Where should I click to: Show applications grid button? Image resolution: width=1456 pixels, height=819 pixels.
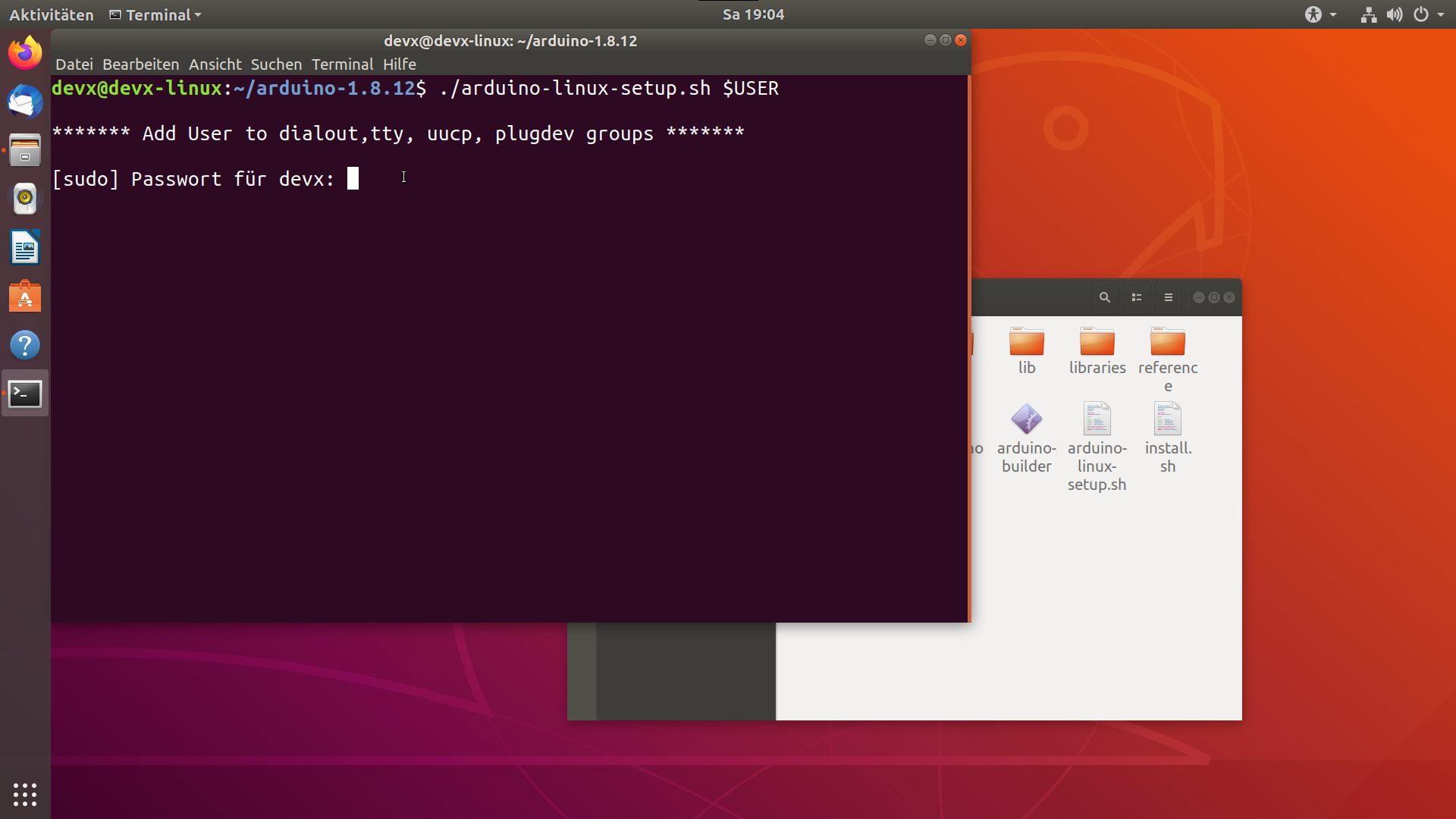point(25,794)
